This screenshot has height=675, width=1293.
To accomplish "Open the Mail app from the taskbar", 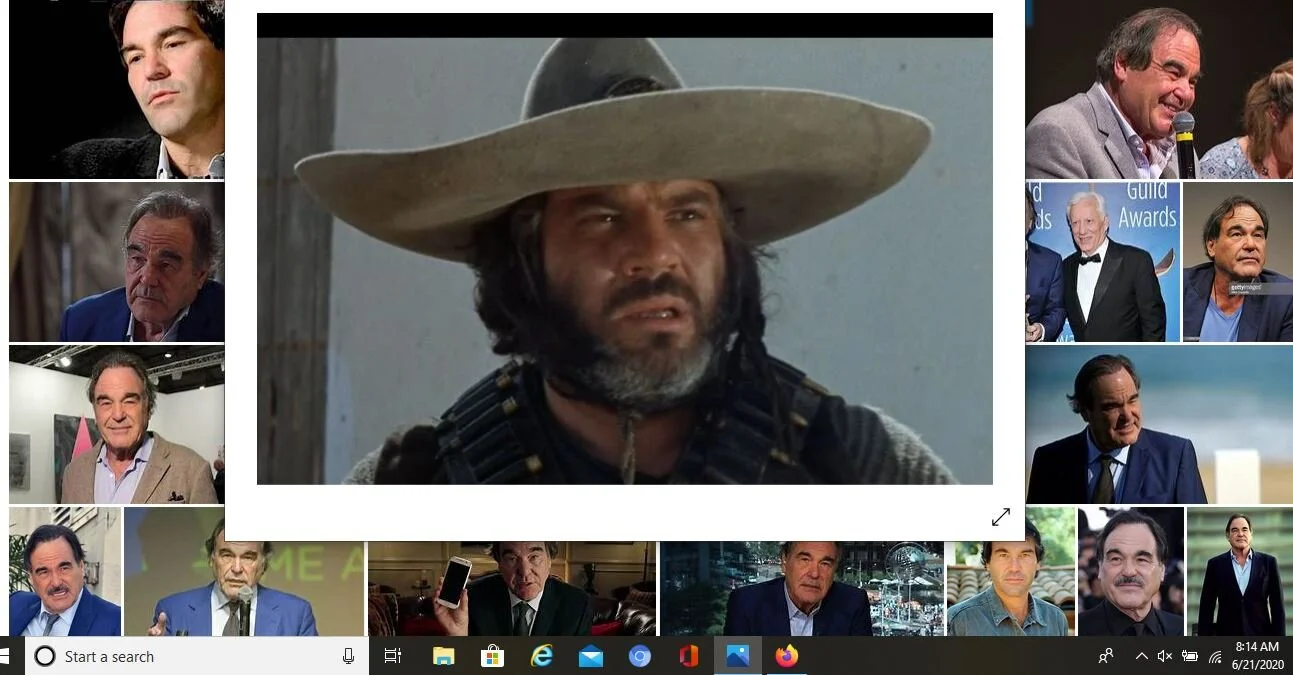I will click(591, 656).
